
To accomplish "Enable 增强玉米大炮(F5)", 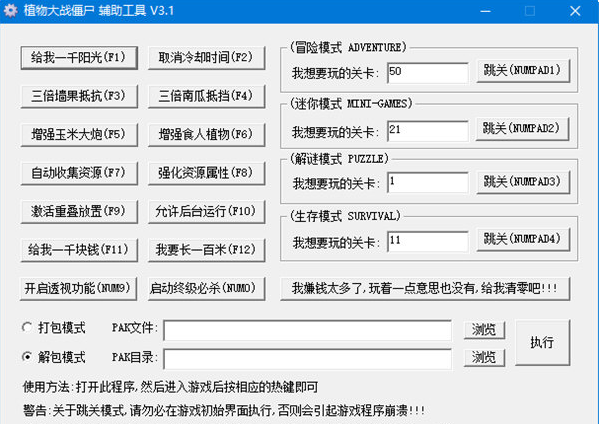I will point(79,135).
